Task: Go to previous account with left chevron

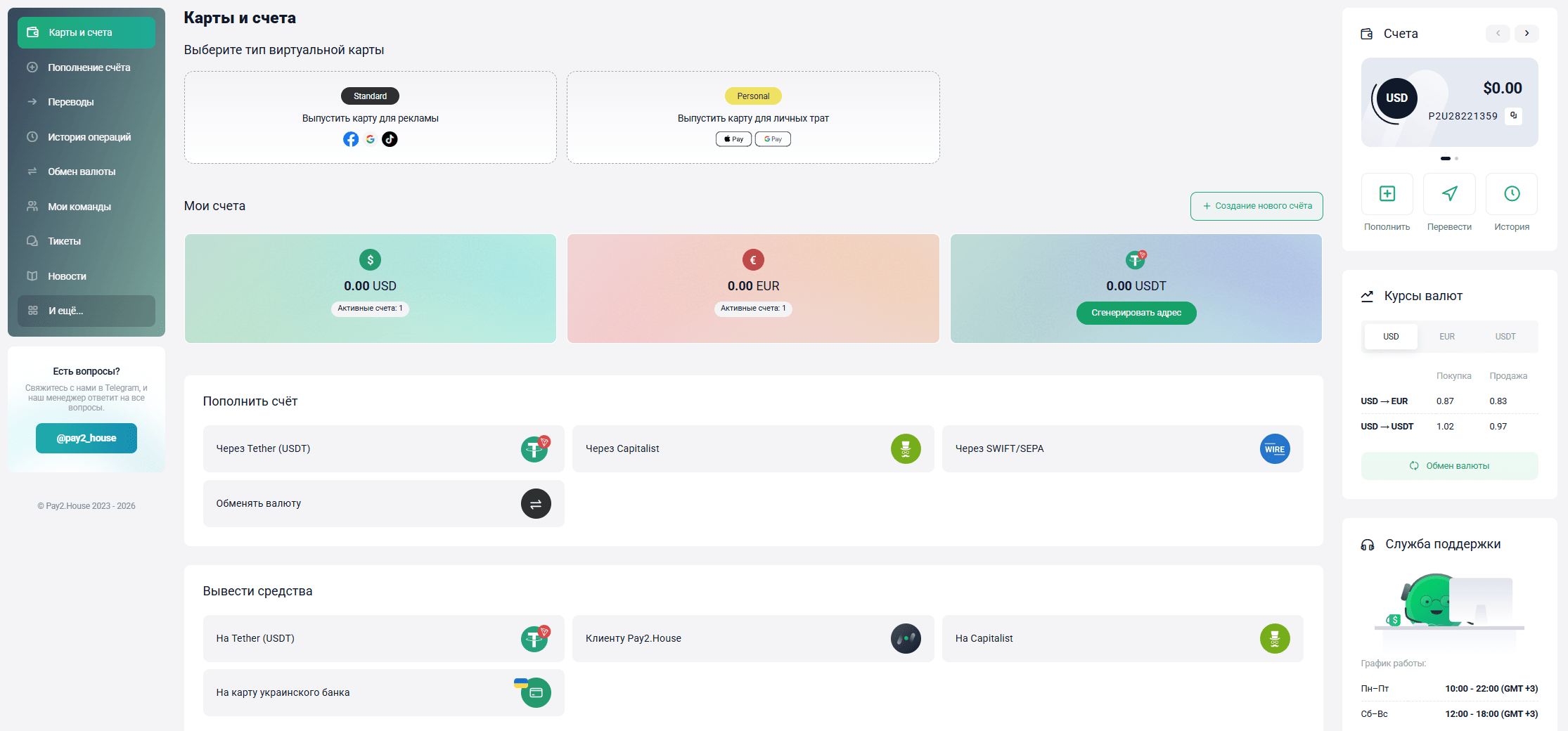Action: (1498, 34)
